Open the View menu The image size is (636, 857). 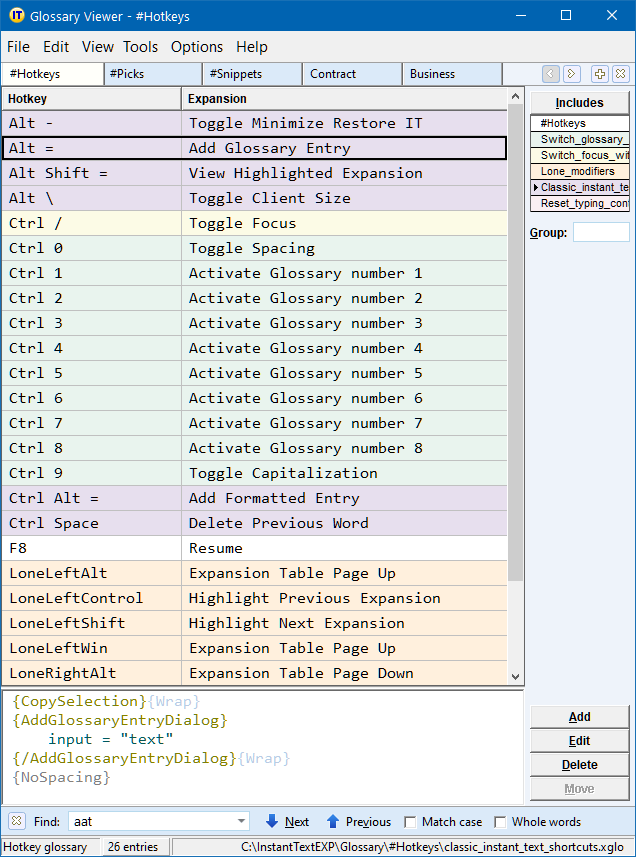point(98,47)
